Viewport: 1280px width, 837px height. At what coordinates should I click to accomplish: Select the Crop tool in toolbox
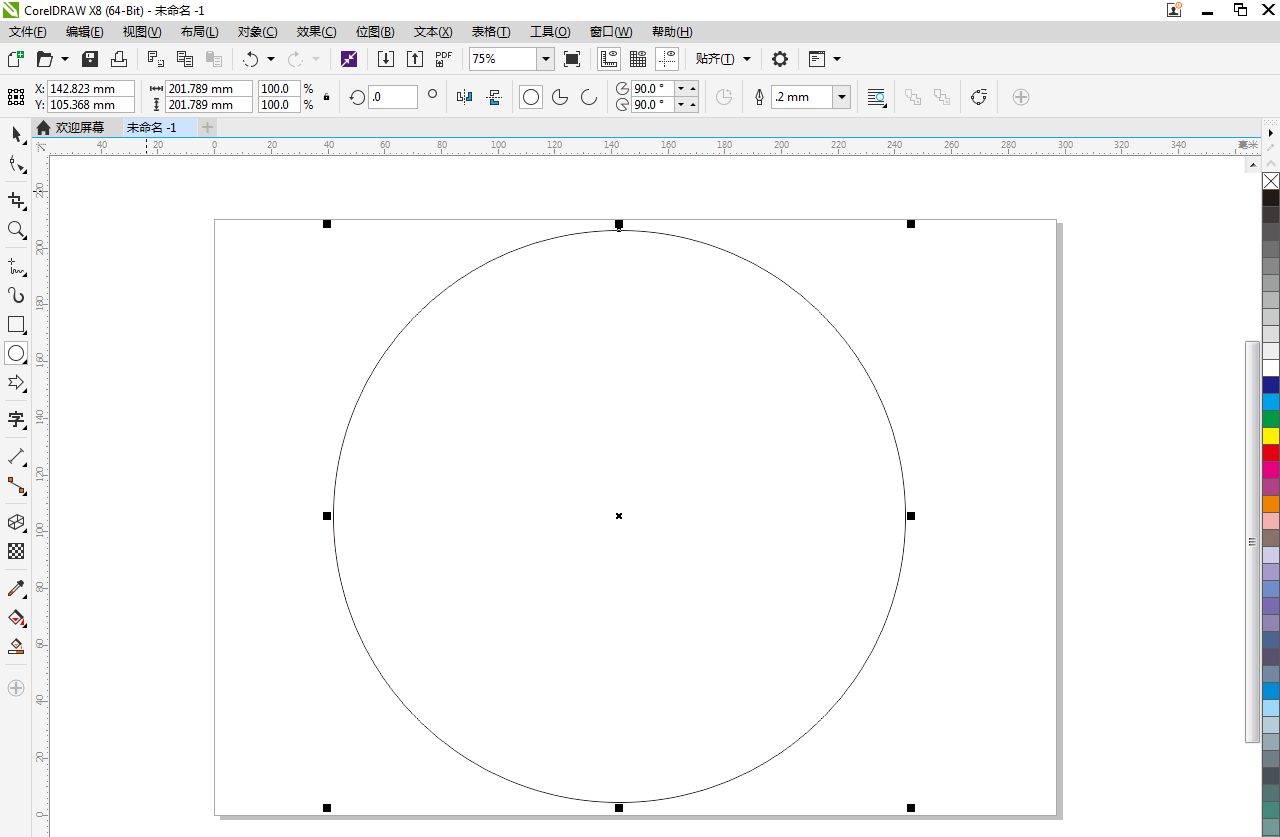16,200
